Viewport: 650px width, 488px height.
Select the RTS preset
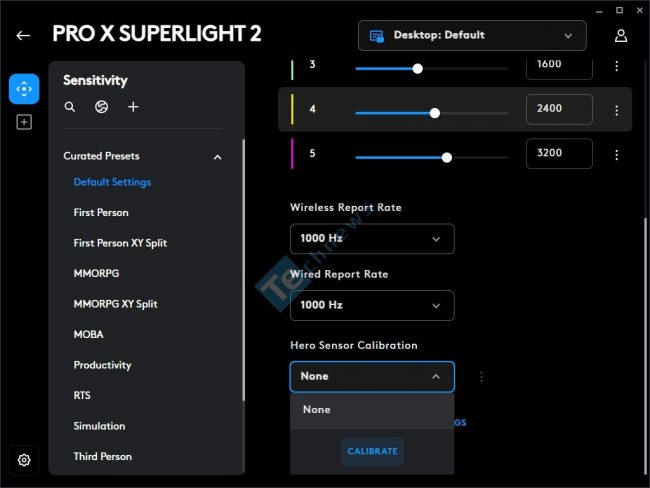(82, 396)
